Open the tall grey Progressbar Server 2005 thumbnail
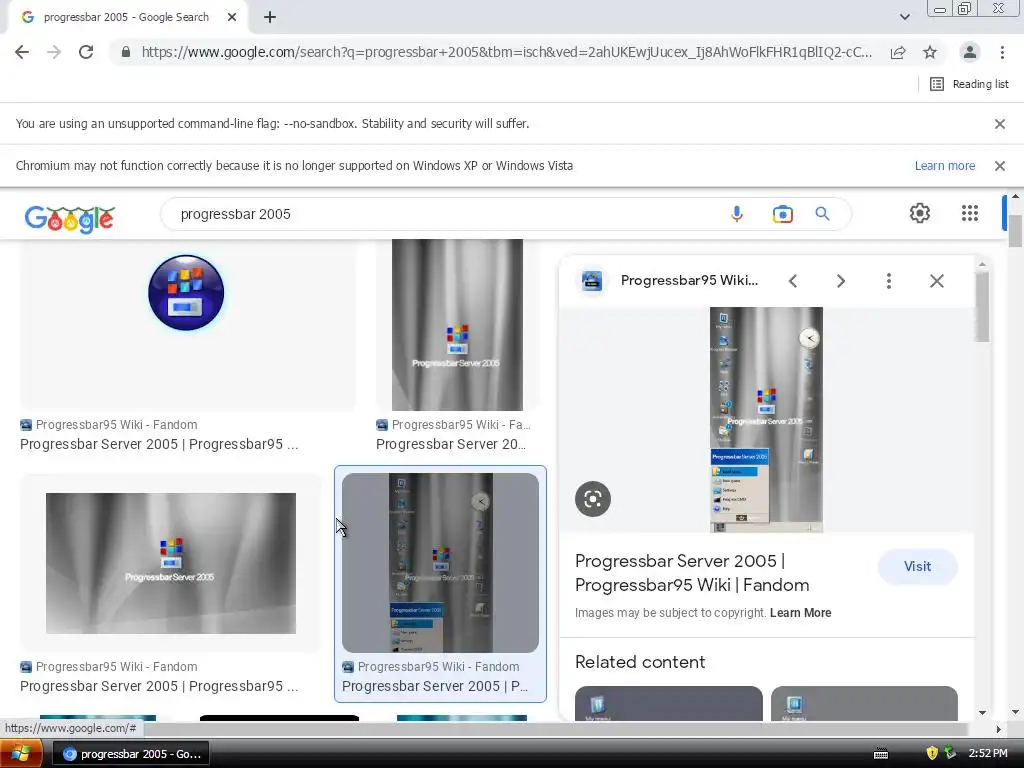Image resolution: width=1024 pixels, height=768 pixels. click(x=457, y=324)
